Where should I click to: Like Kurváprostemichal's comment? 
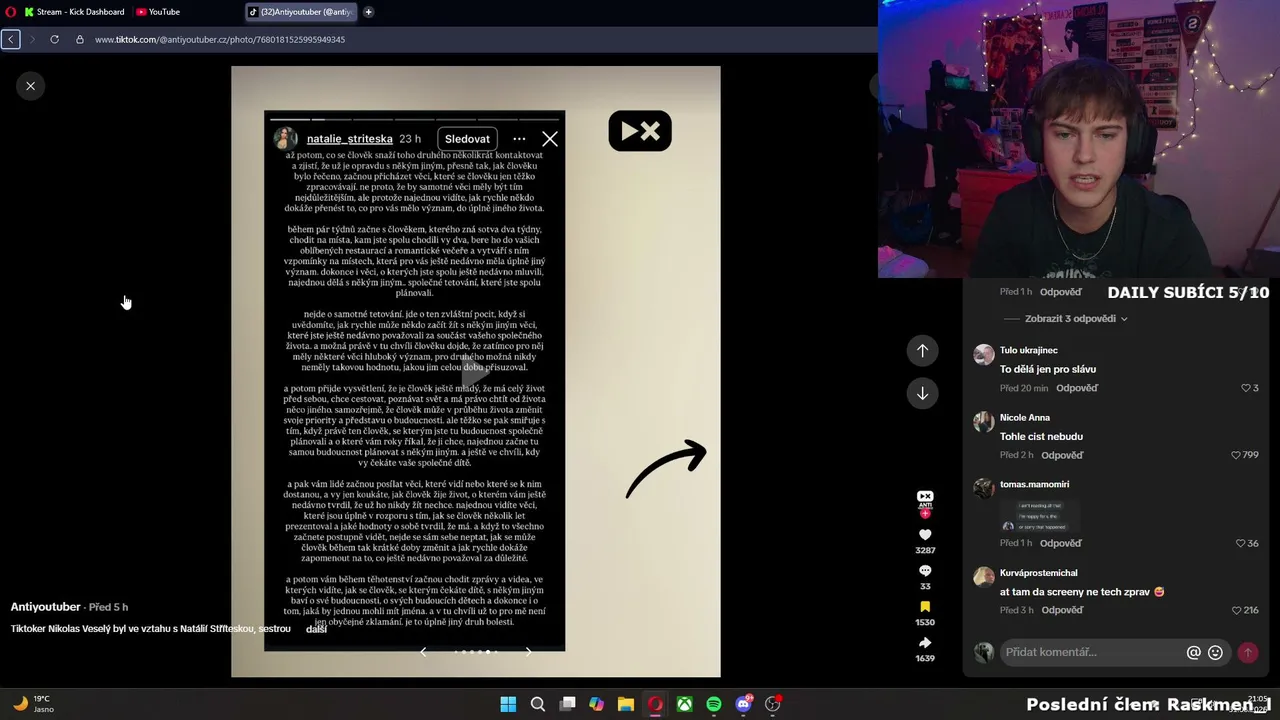pyautogui.click(x=1236, y=610)
